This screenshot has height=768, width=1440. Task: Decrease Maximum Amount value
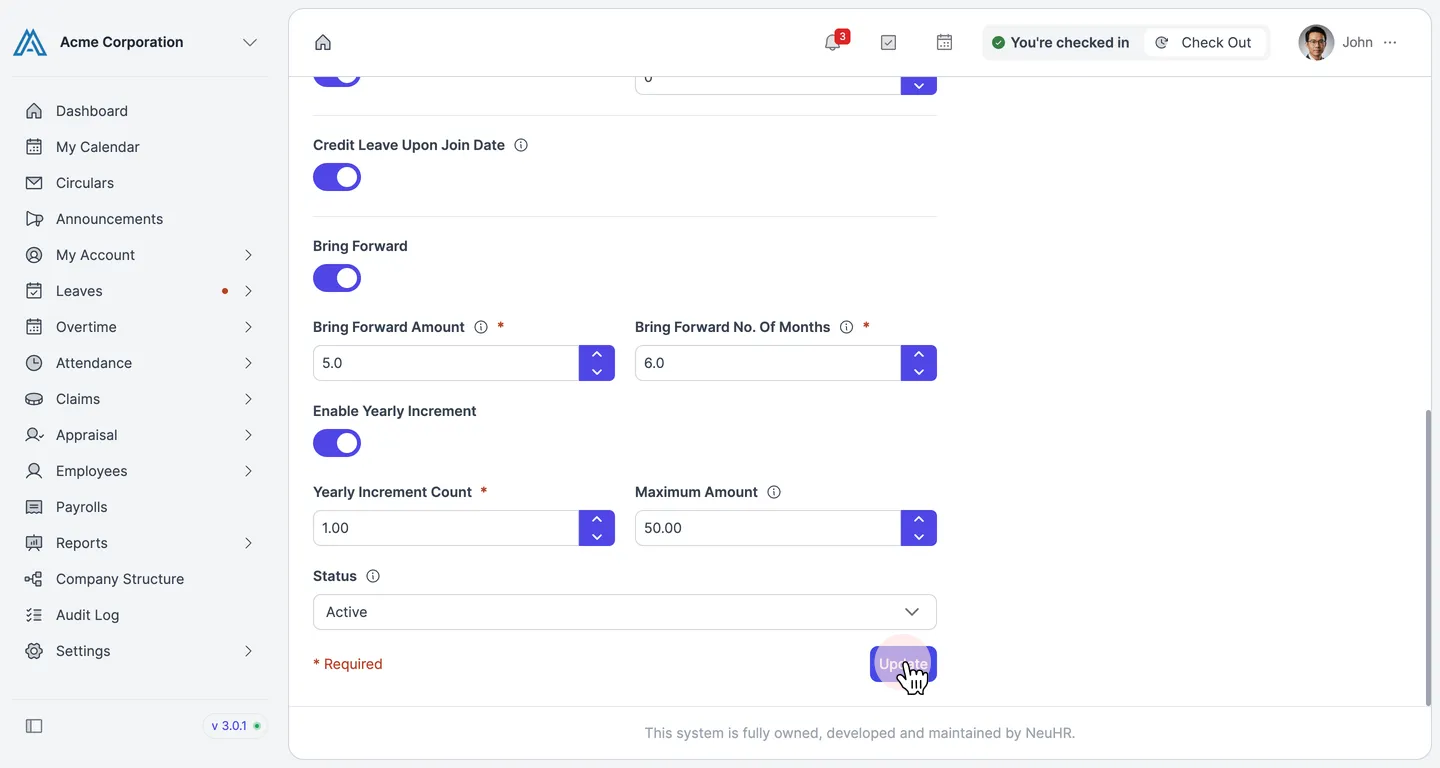click(x=919, y=537)
